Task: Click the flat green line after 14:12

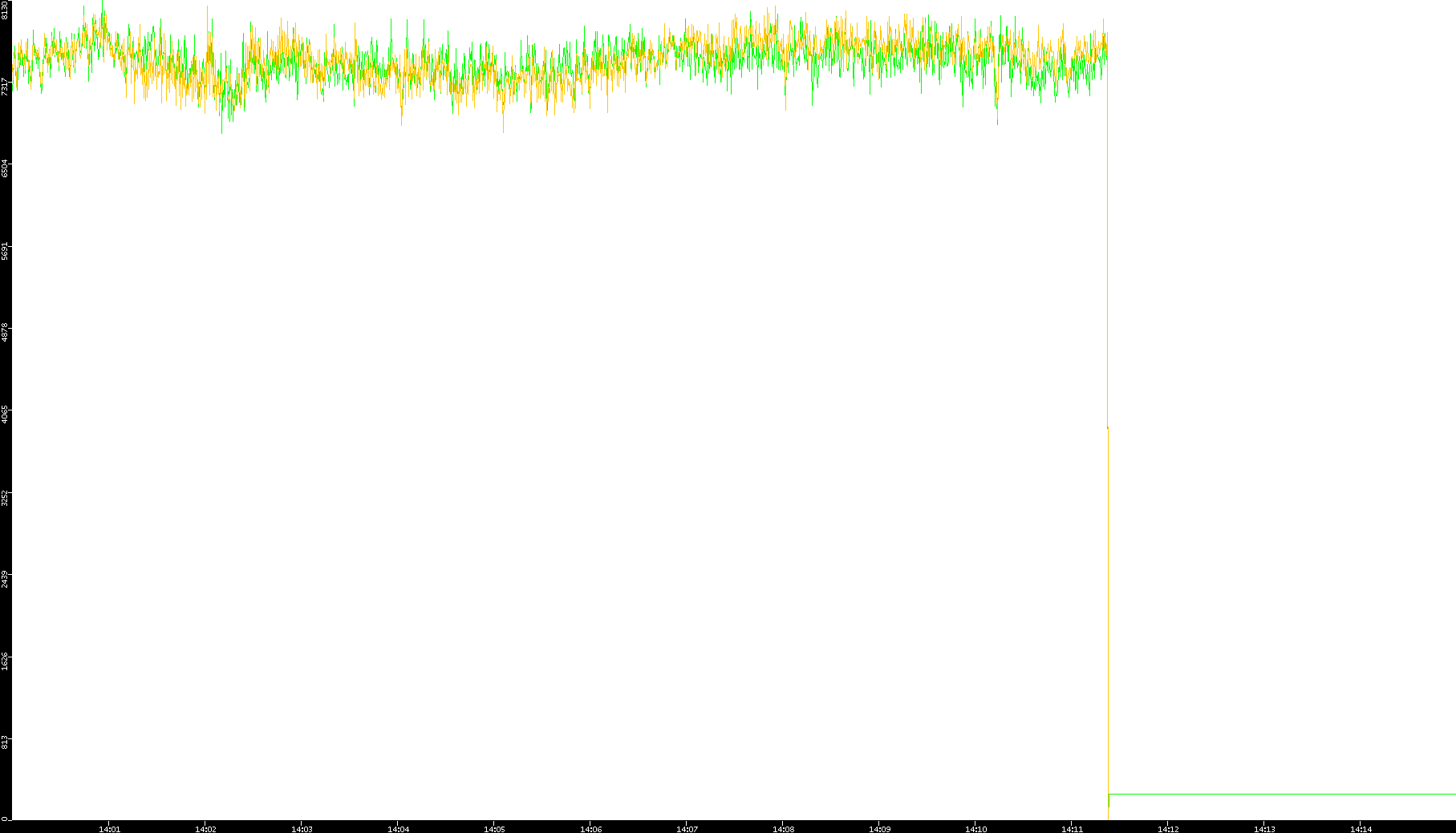Action: coord(1284,794)
